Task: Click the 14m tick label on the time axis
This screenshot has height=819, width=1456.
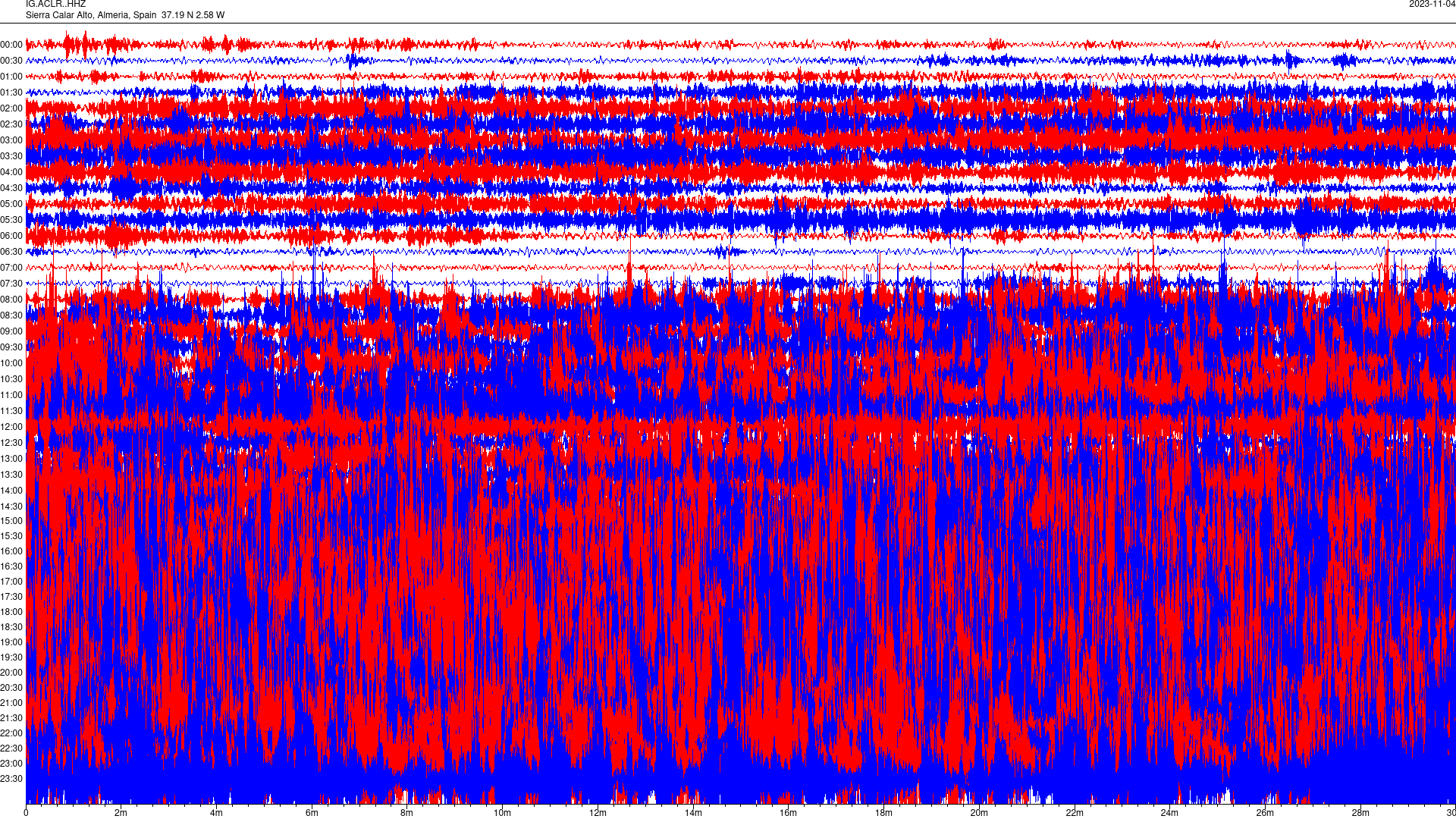Action: pyautogui.click(x=693, y=813)
